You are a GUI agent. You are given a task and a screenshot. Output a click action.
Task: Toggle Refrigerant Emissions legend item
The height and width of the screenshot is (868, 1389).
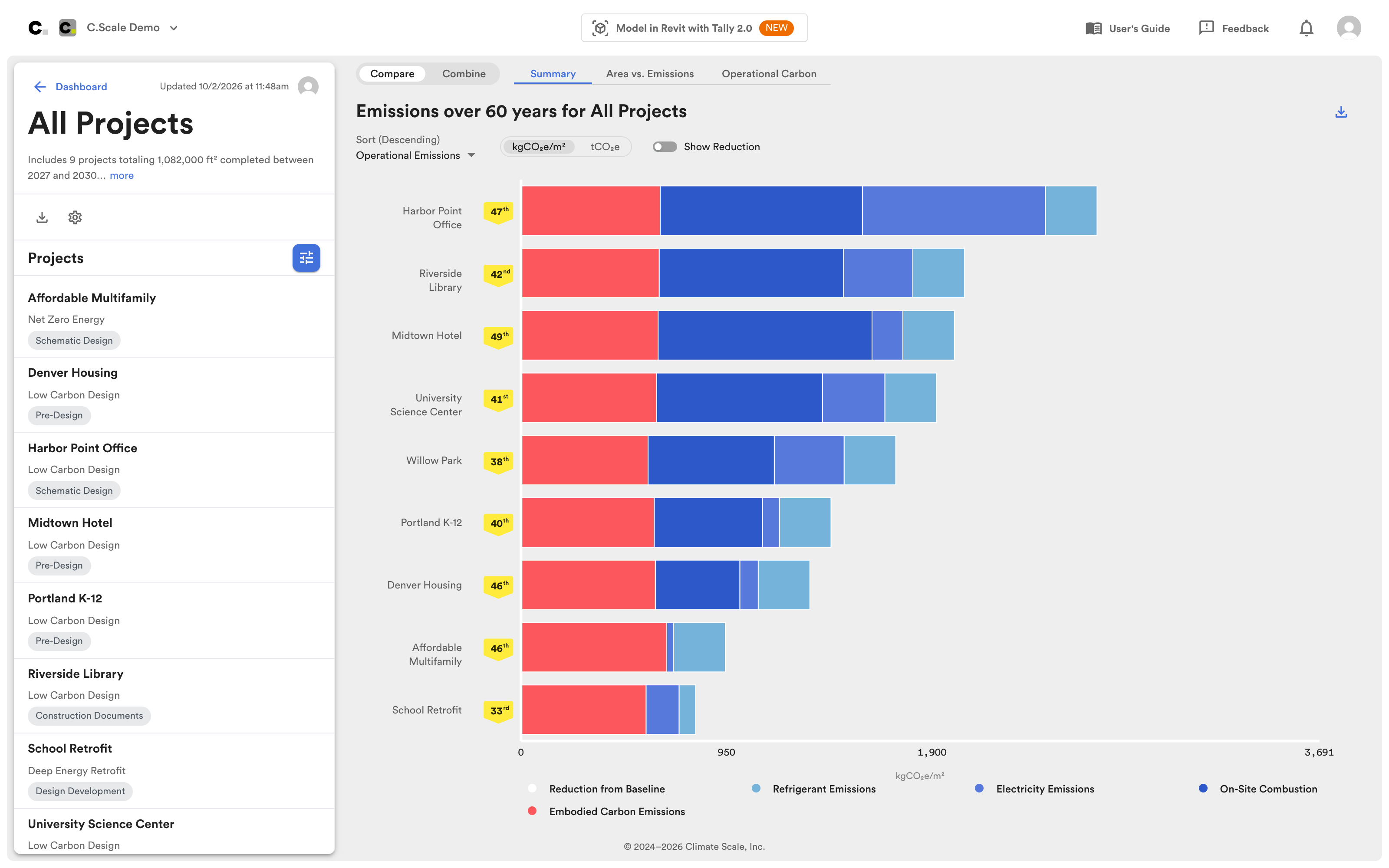coord(814,789)
